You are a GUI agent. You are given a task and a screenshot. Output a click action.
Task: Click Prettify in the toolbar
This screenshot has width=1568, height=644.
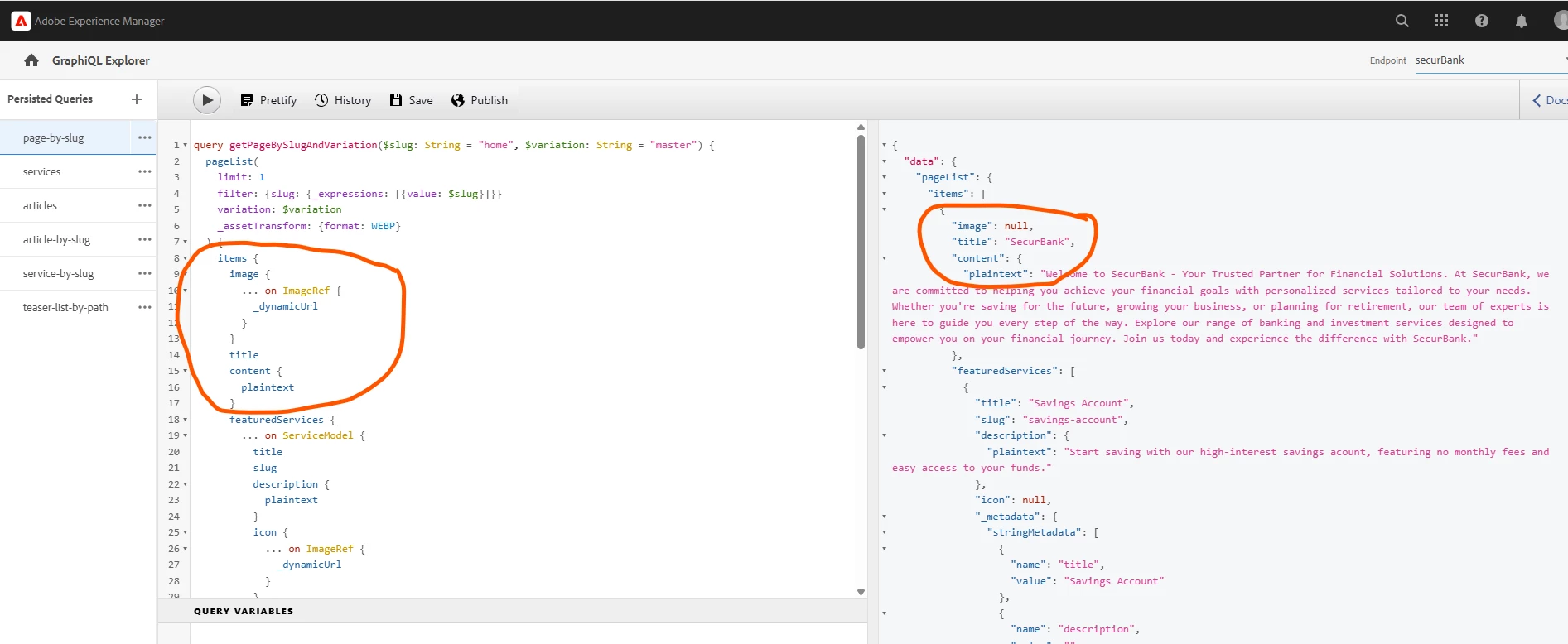point(268,100)
